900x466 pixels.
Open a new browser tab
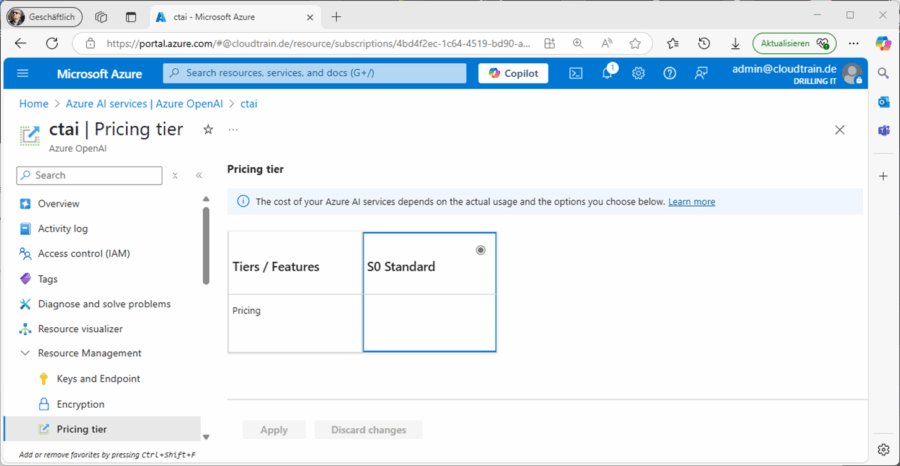[336, 17]
